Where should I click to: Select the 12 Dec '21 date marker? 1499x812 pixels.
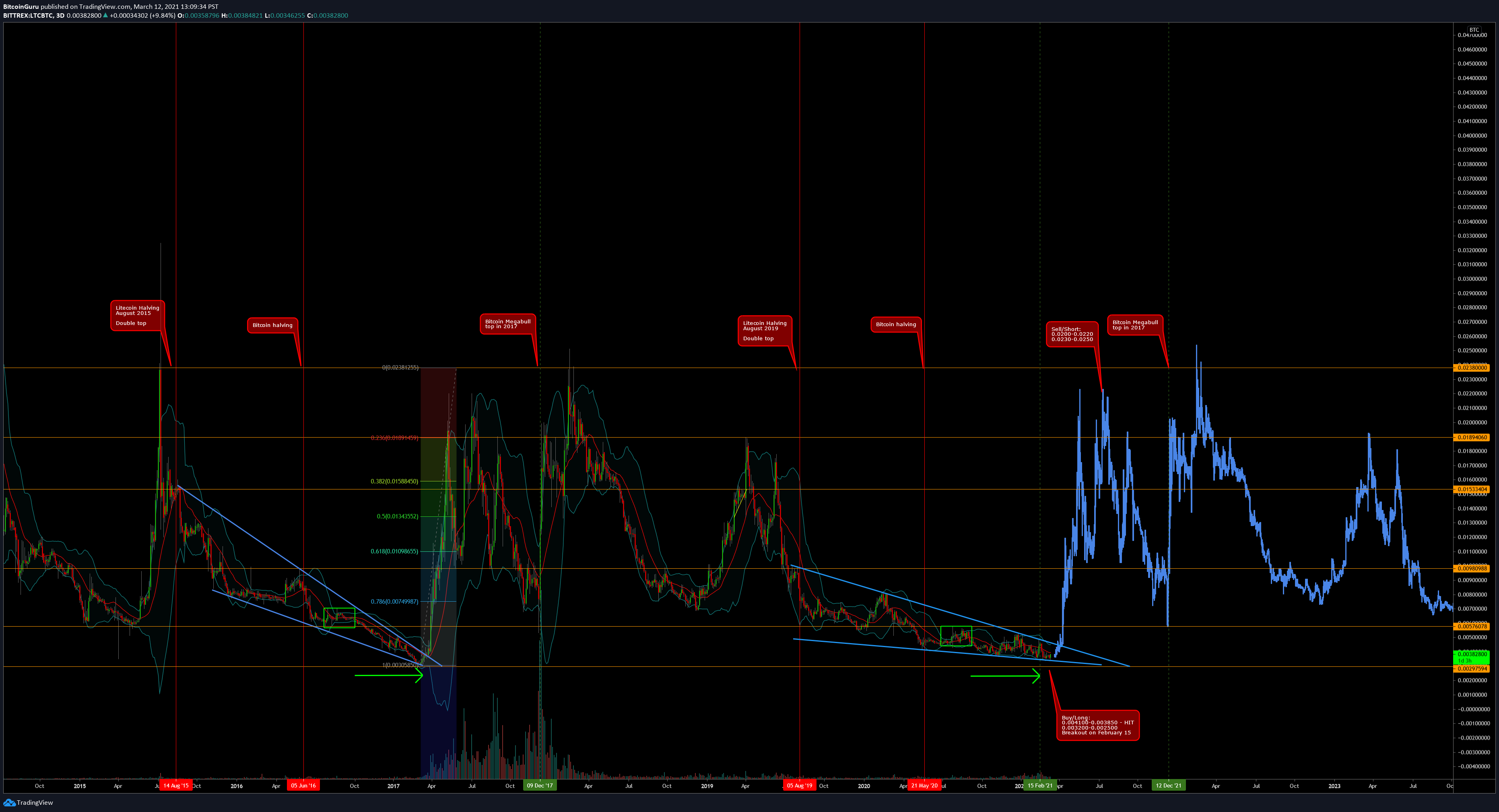[x=1169, y=786]
